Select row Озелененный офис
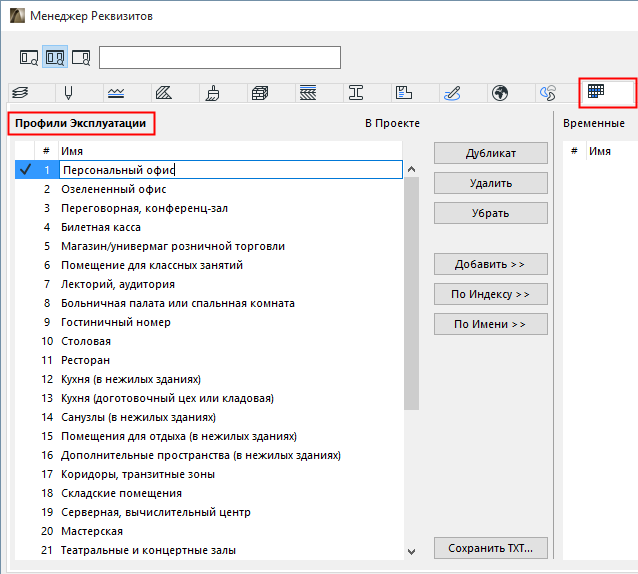The width and height of the screenshot is (638, 574). point(208,189)
